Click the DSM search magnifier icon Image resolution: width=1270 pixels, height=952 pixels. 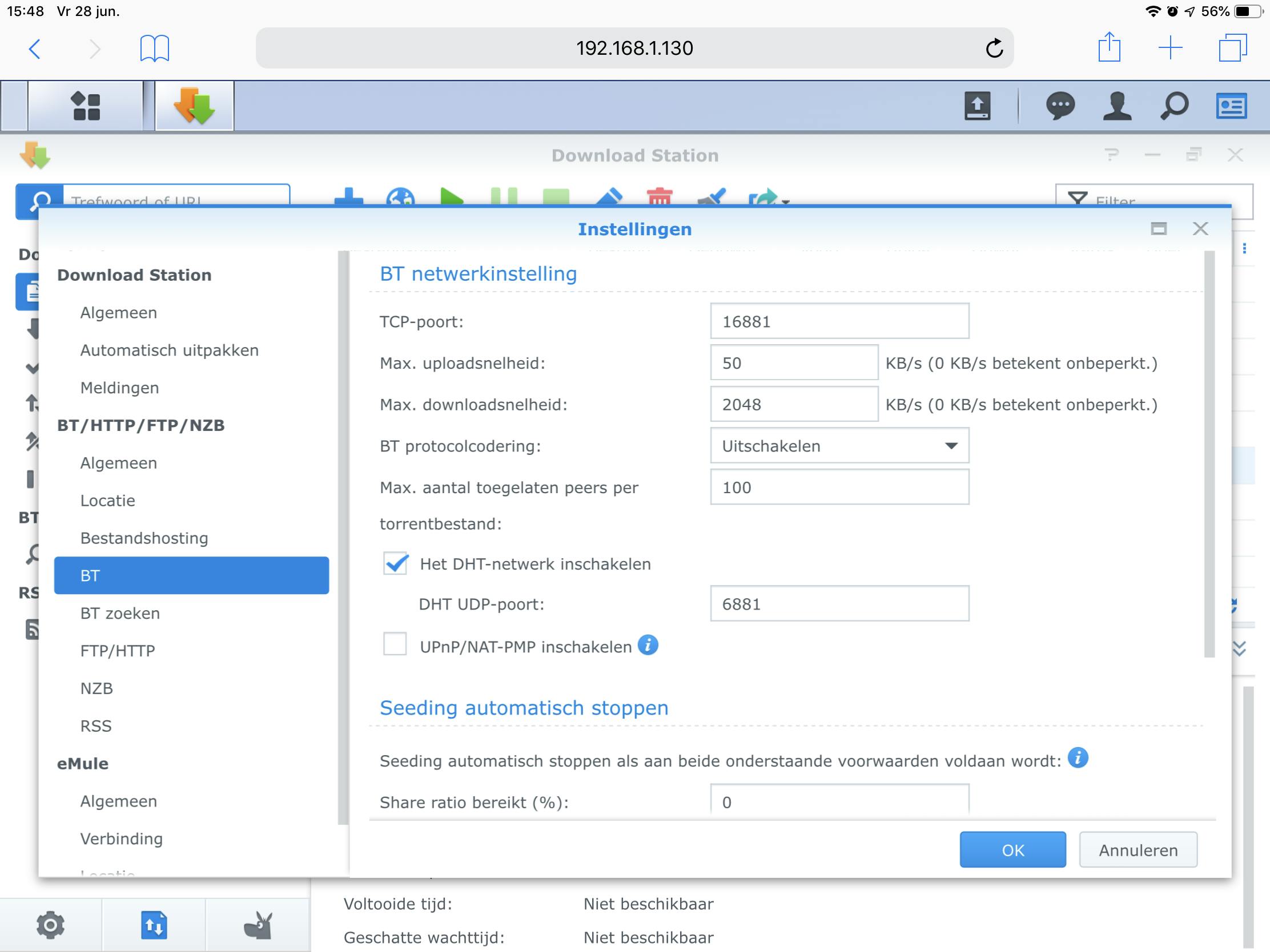tap(1174, 106)
